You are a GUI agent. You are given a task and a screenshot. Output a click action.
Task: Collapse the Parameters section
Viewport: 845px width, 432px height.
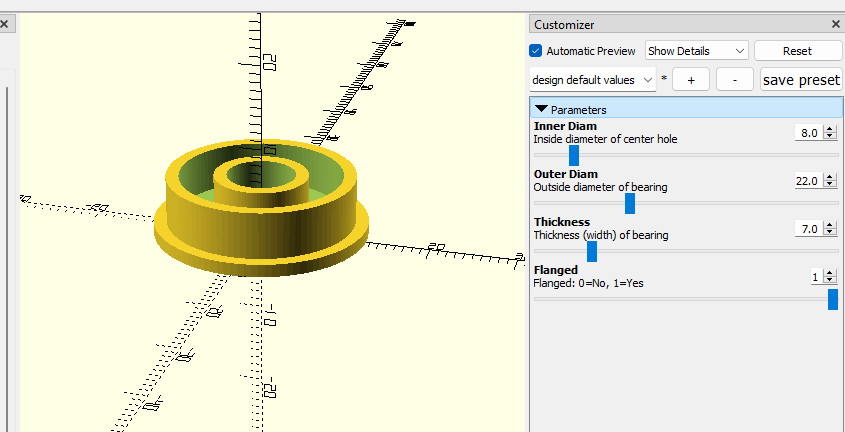click(687, 110)
